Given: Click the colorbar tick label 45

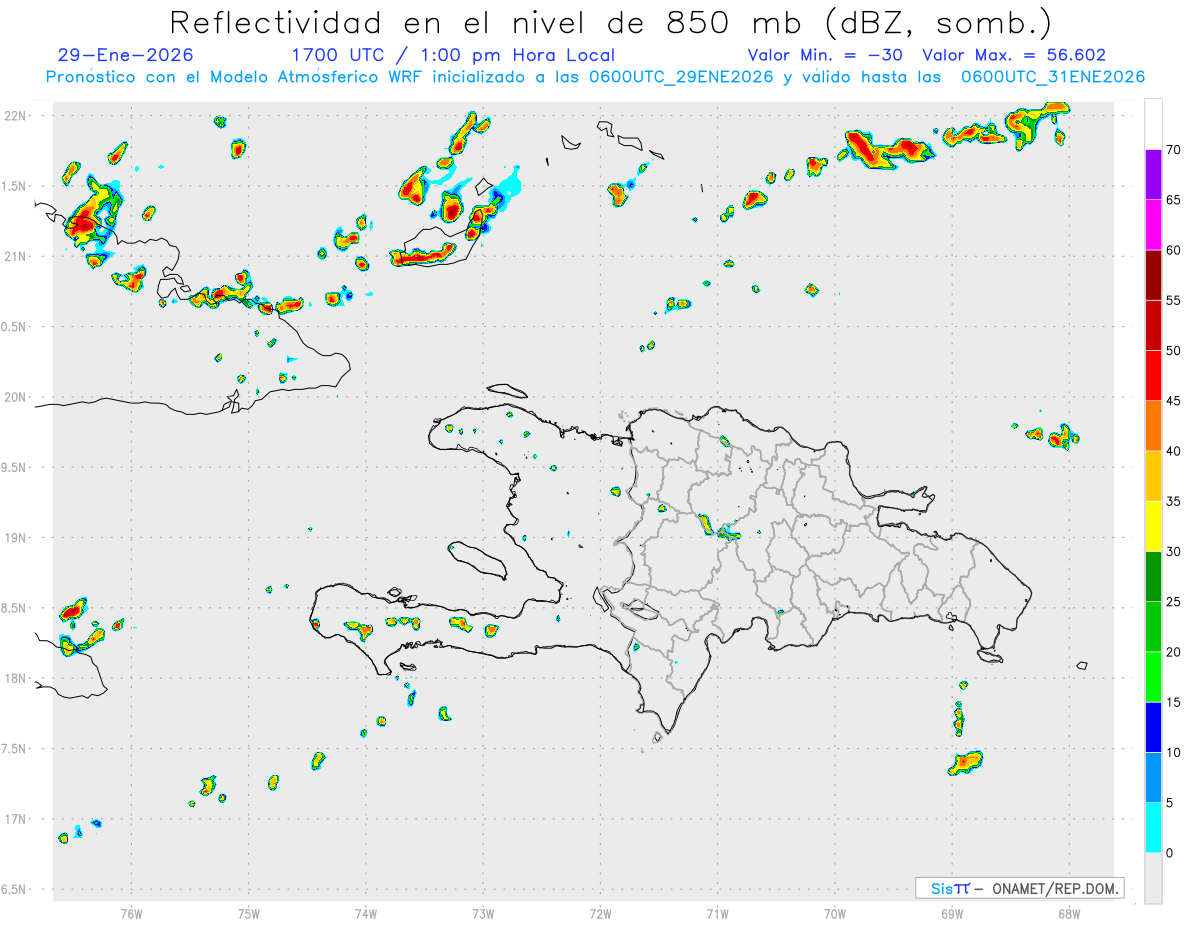Looking at the screenshot, I should (1173, 401).
